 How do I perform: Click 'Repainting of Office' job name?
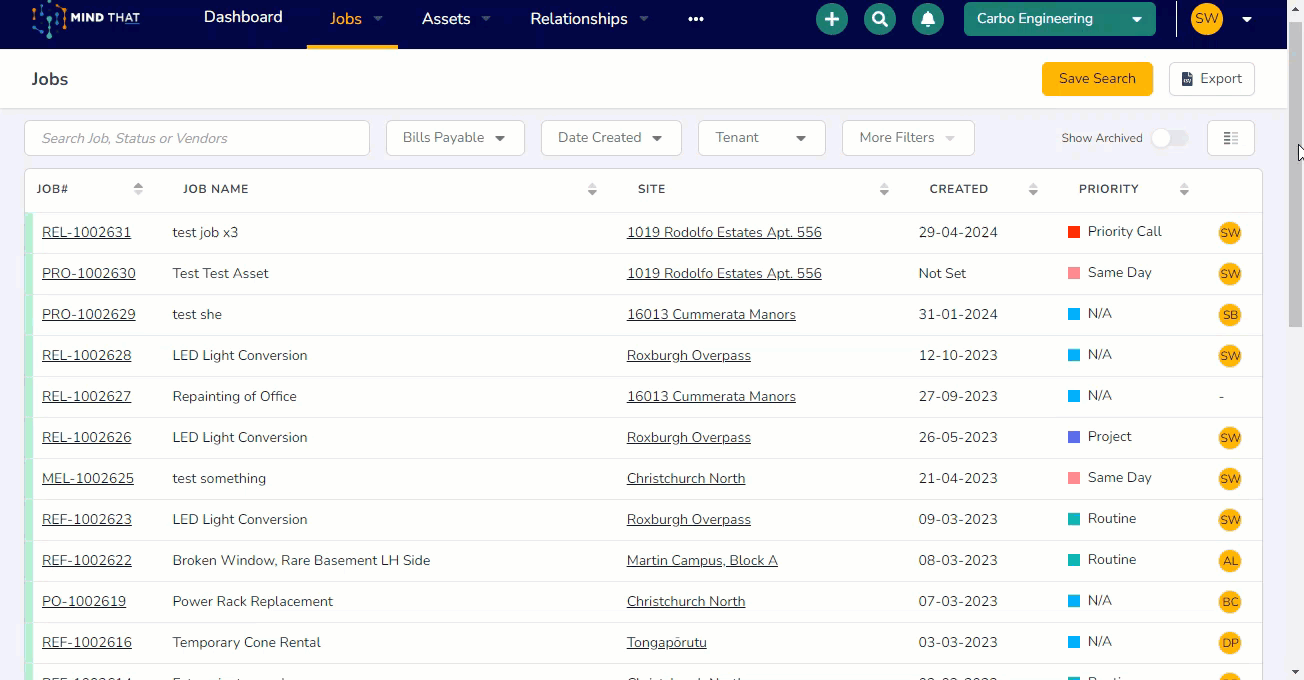point(235,397)
